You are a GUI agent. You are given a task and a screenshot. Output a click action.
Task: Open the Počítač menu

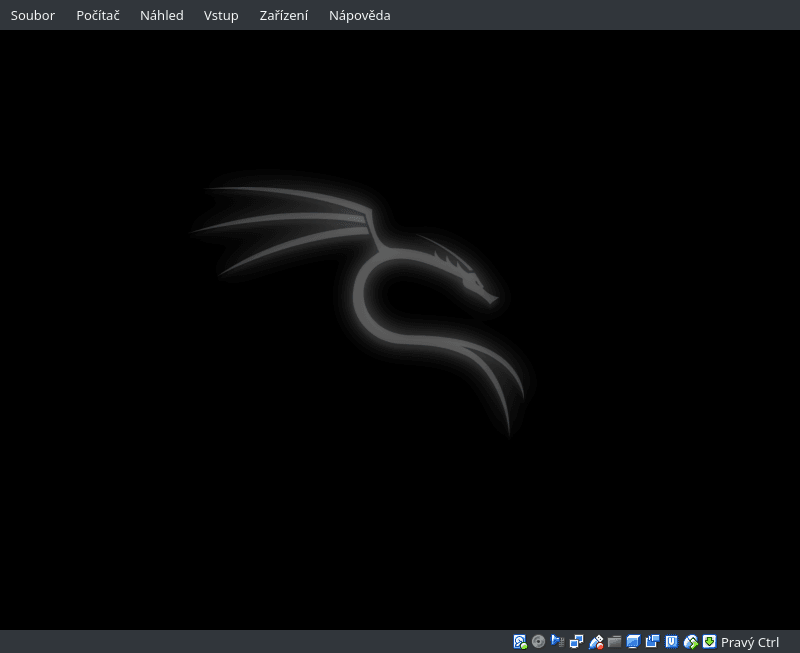[x=97, y=15]
